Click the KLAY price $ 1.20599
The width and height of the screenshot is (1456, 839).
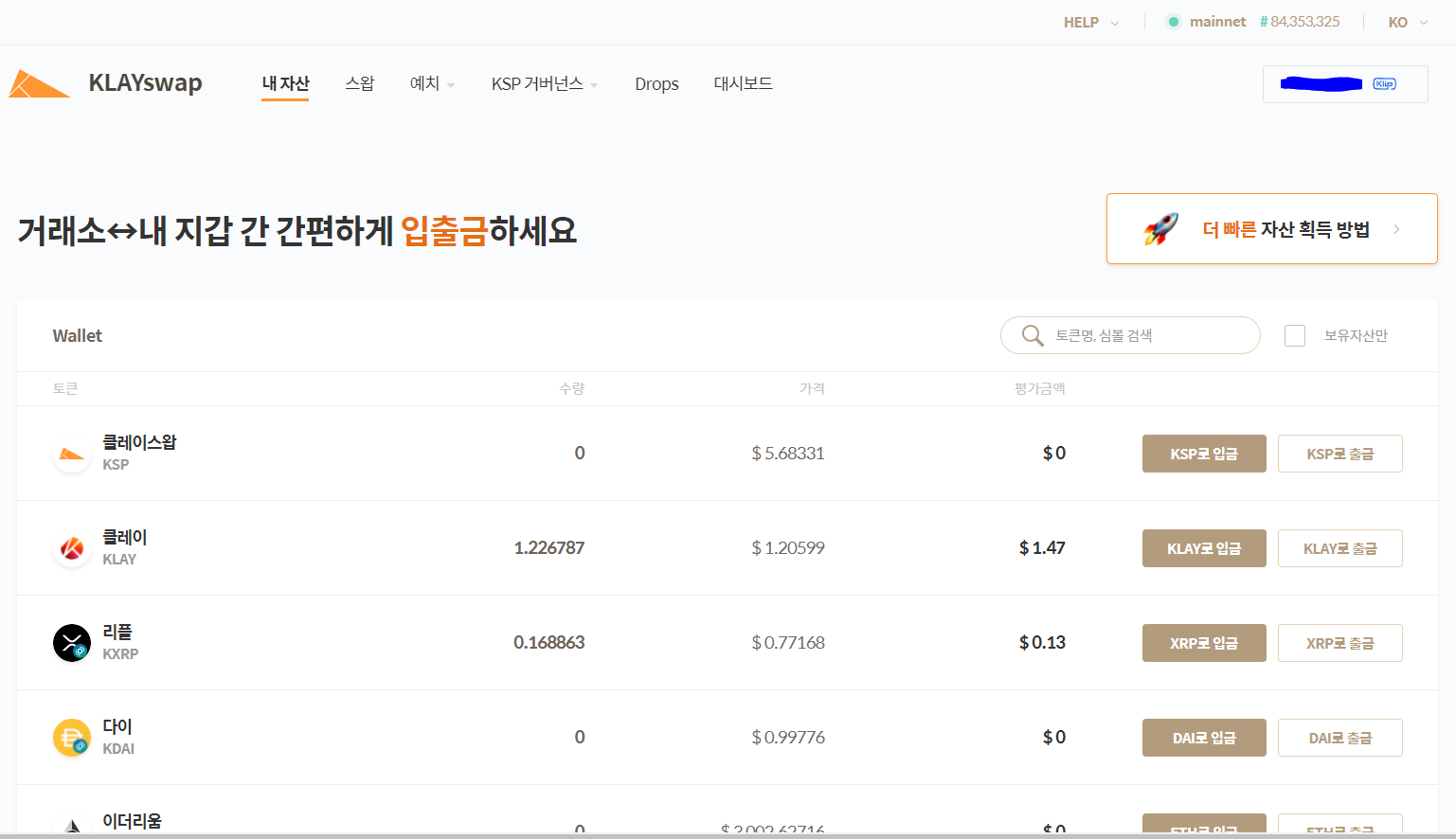(x=788, y=548)
